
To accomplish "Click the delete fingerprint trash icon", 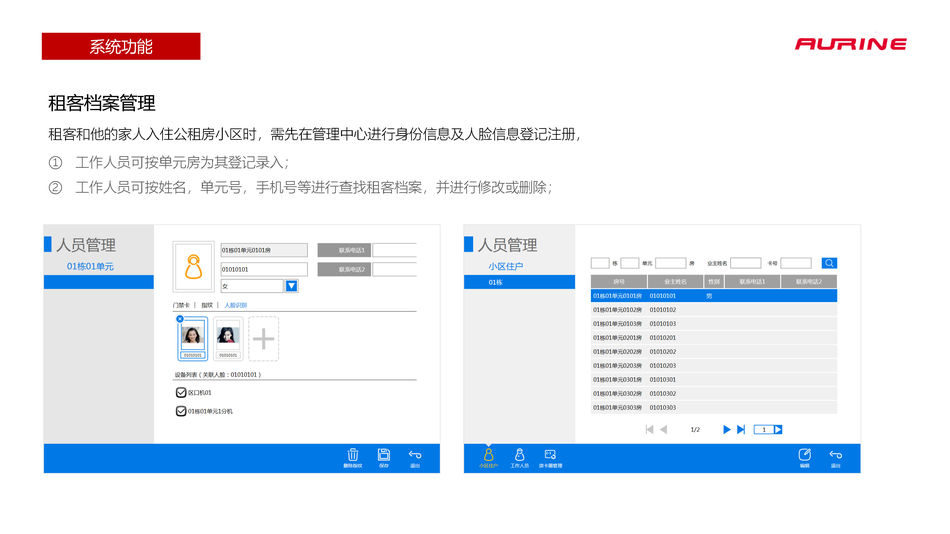I will 353,455.
